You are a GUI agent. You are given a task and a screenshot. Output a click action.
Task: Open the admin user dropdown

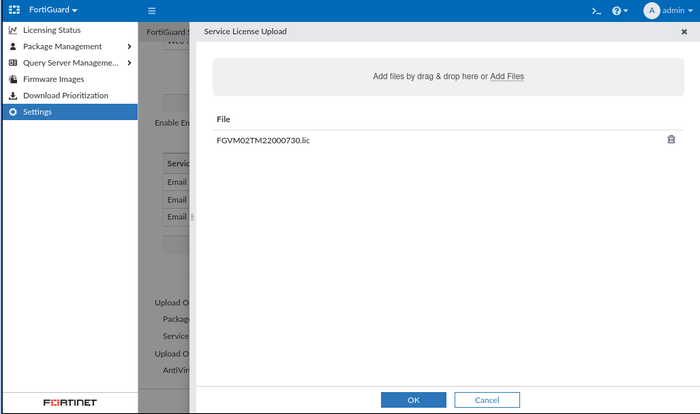click(x=668, y=10)
